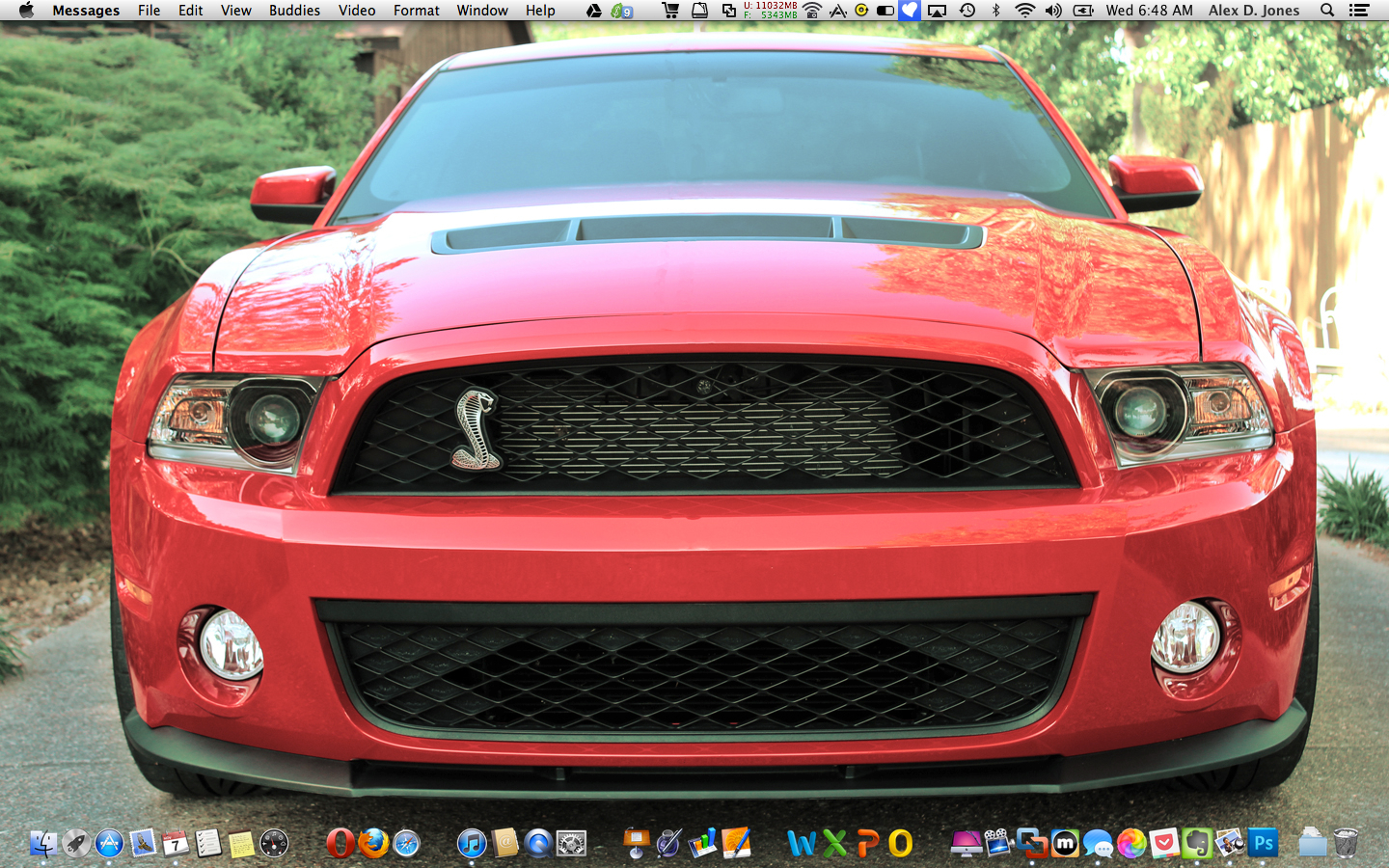
Task: Open the Preview photo loupe icon
Action: click(1230, 844)
